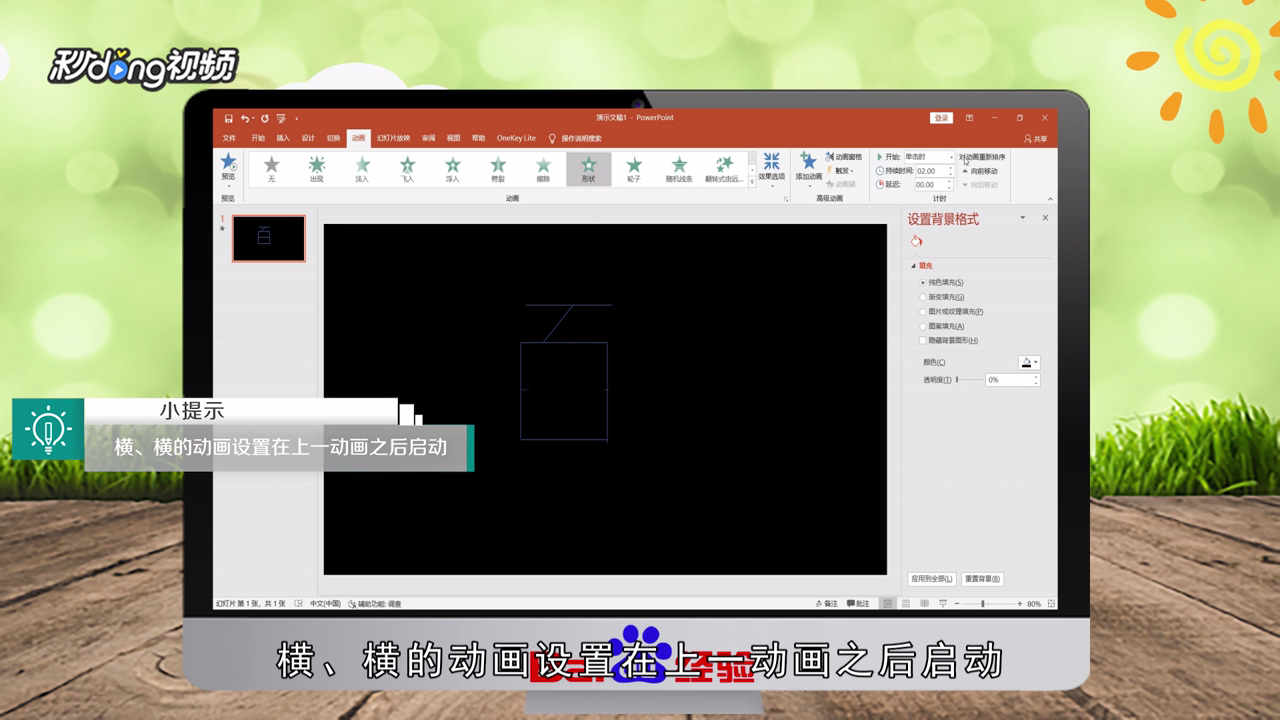This screenshot has width=1280, height=720.
Task: Select the Wheel (轮子) animation
Action: (x=634, y=169)
